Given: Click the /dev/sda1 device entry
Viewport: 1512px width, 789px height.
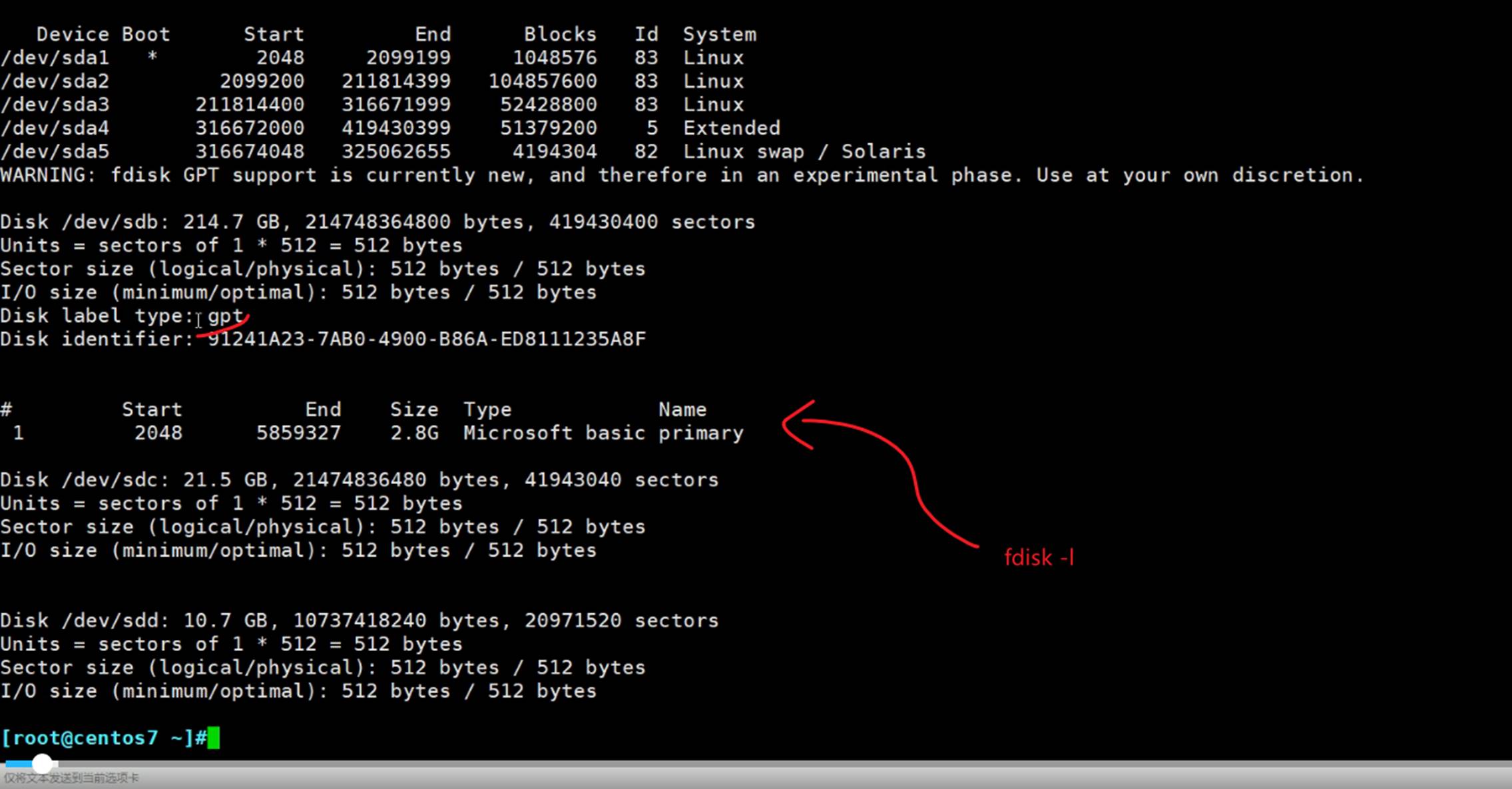Looking at the screenshot, I should point(55,58).
